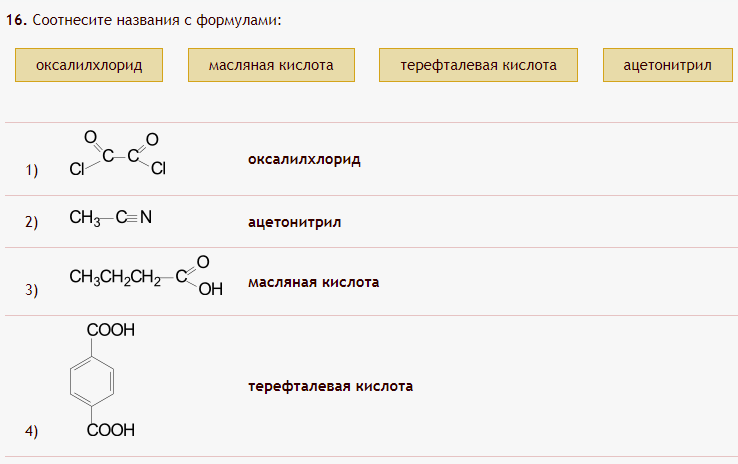The width and height of the screenshot is (738, 464).
Task: Click the ацетонитрил answer in row 2
Action: pos(294,222)
